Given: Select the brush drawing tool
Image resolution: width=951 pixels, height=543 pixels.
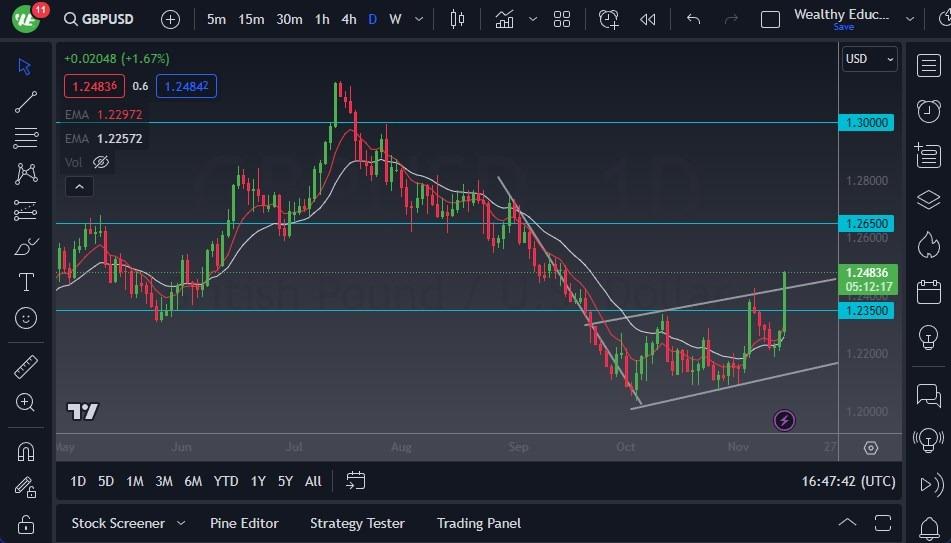Looking at the screenshot, I should point(25,247).
